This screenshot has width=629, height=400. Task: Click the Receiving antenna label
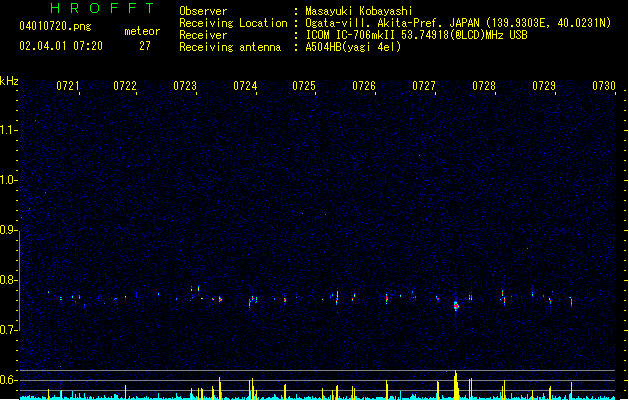230,47
